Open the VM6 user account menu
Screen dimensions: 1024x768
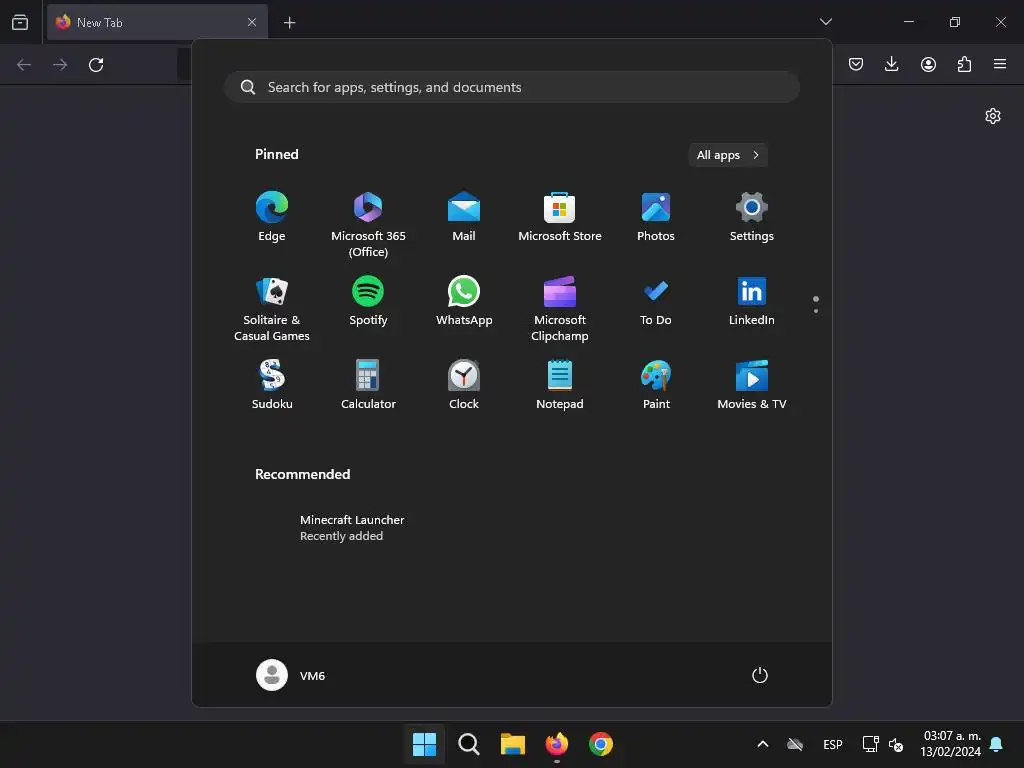click(x=291, y=675)
